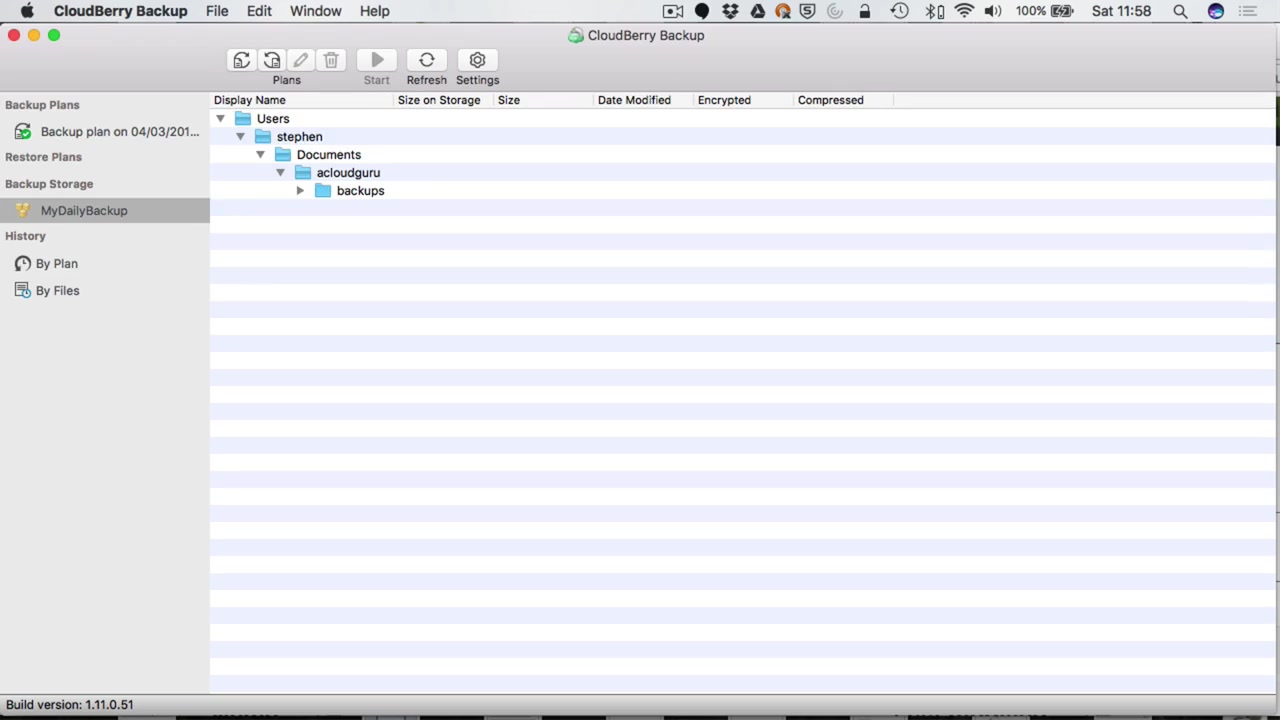Click the By Files history icon
This screenshot has height=720, width=1280.
(23, 291)
